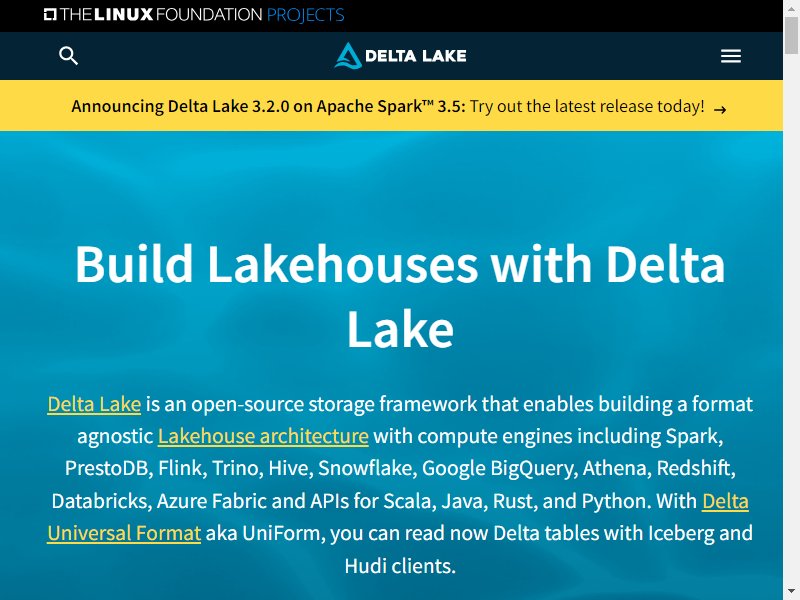Follow the 'Universal Format' underlined link

(x=124, y=533)
